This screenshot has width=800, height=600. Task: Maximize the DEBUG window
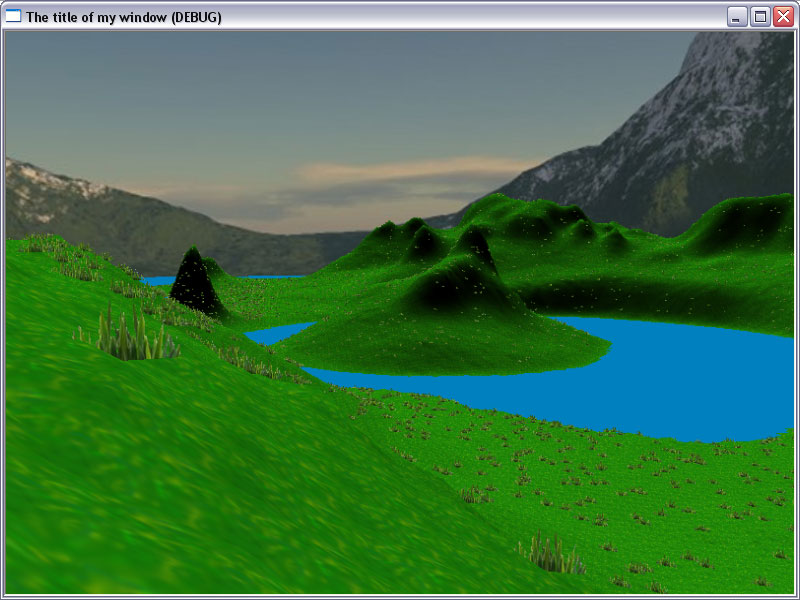click(x=760, y=17)
